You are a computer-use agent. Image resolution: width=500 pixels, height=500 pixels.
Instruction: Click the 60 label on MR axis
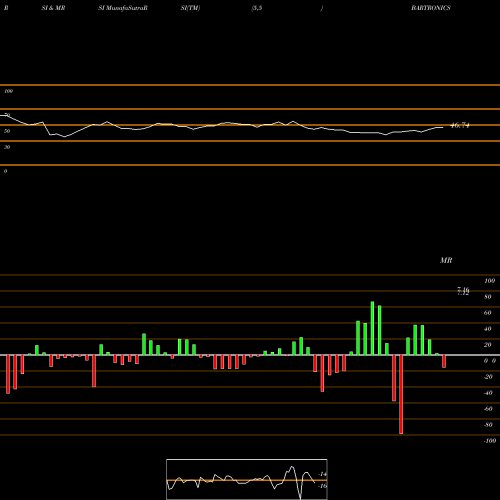[x=488, y=313]
